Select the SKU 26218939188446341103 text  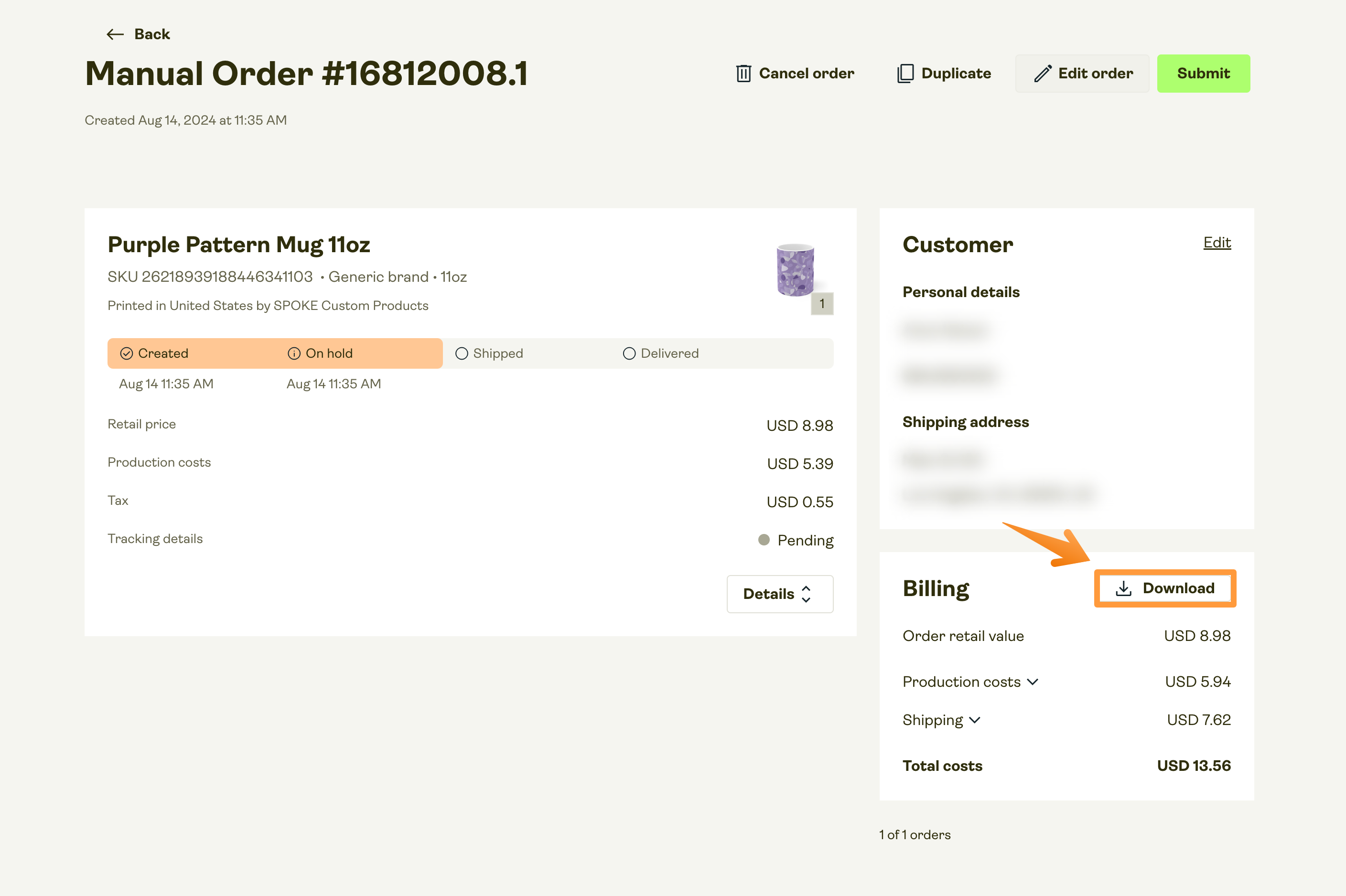click(210, 277)
